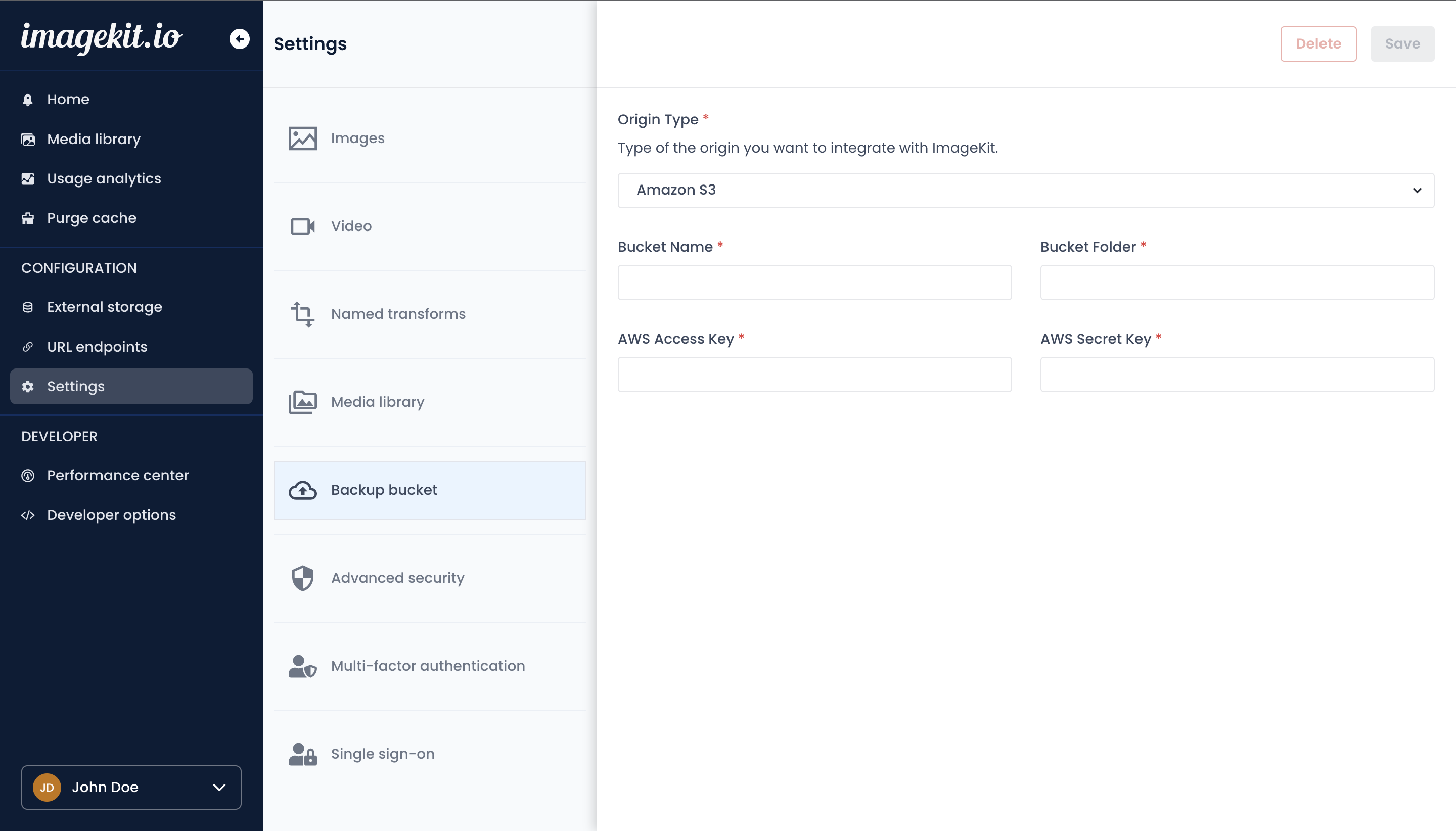Select the Video settings tab

point(429,226)
